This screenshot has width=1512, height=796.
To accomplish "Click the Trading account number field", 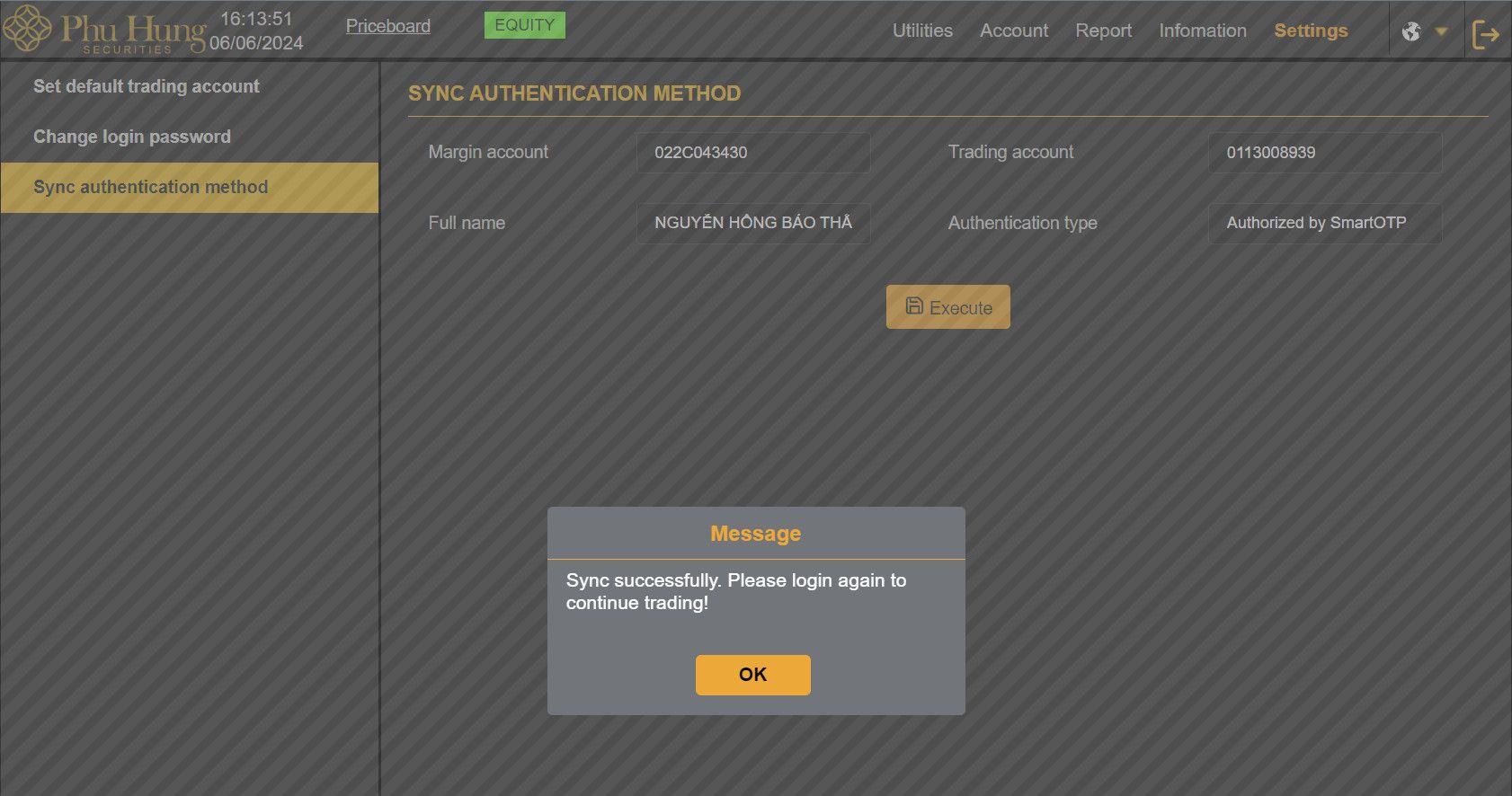I will click(x=1324, y=153).
